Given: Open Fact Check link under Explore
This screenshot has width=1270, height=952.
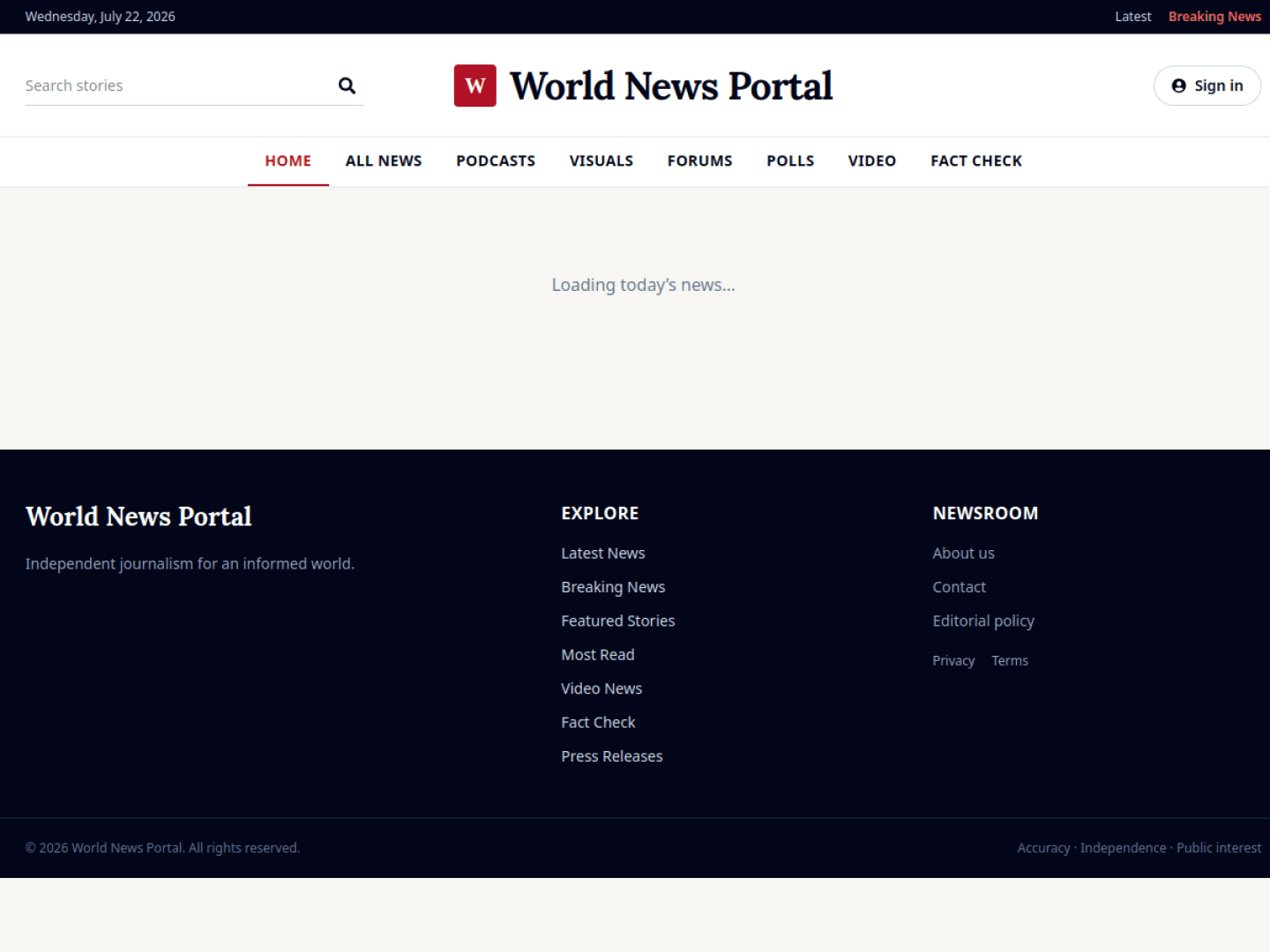Looking at the screenshot, I should click(598, 723).
